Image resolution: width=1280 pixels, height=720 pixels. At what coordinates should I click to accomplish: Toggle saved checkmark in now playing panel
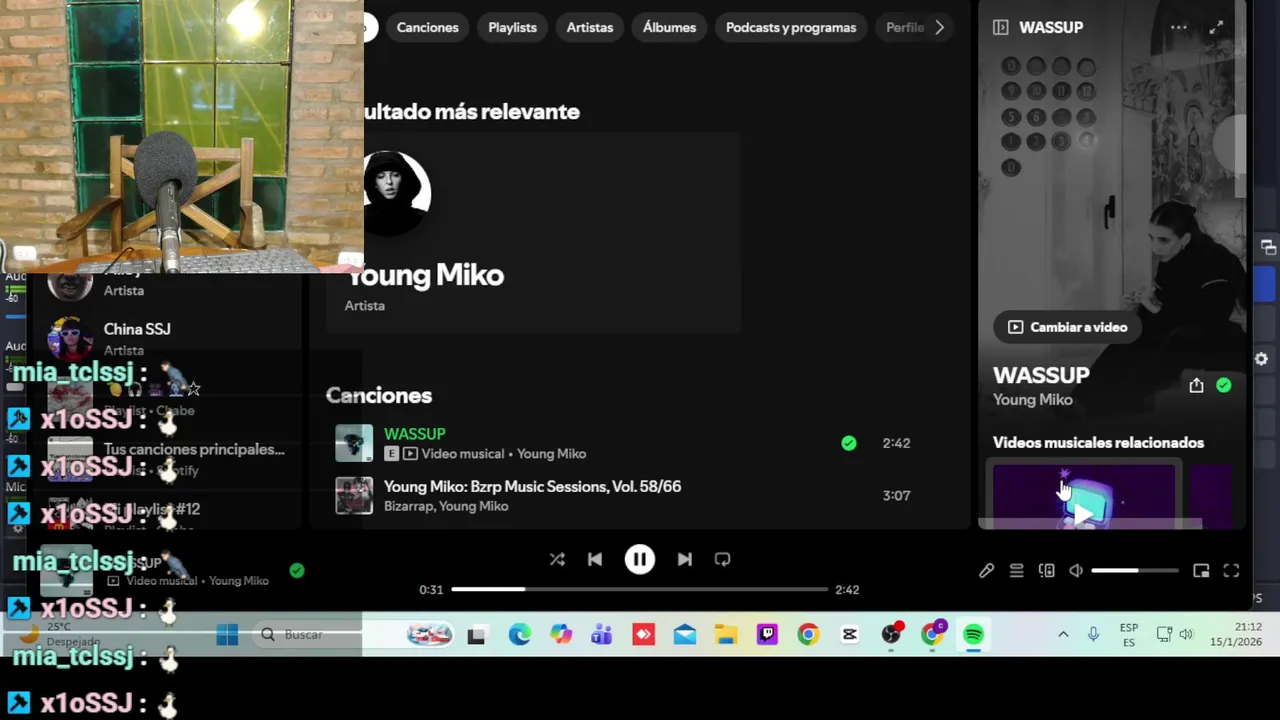[x=1224, y=385]
